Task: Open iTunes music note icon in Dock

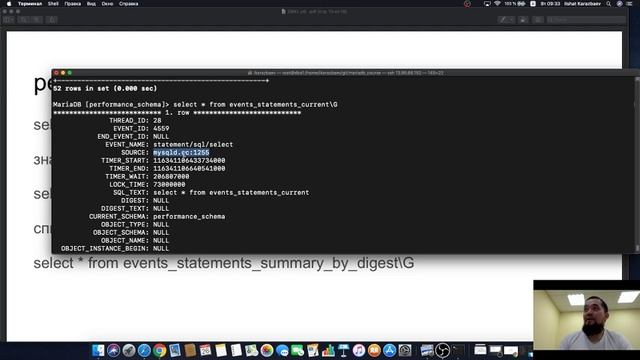Action: coord(359,350)
